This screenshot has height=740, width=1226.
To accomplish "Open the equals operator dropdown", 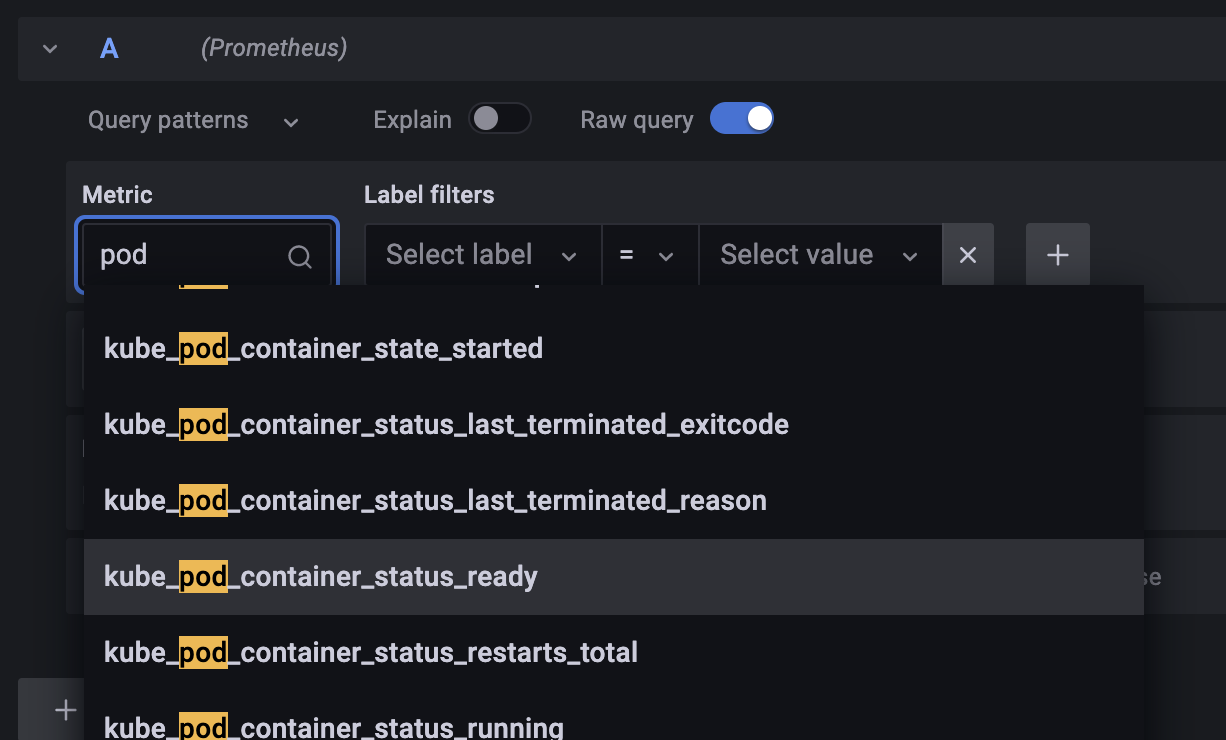I will coord(647,256).
